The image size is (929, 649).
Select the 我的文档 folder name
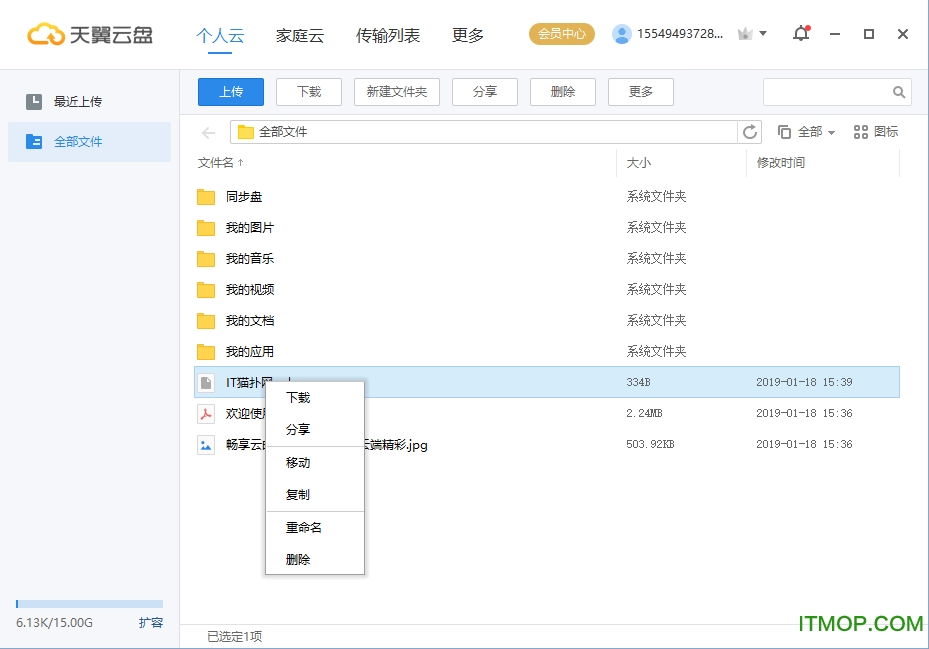click(x=249, y=321)
